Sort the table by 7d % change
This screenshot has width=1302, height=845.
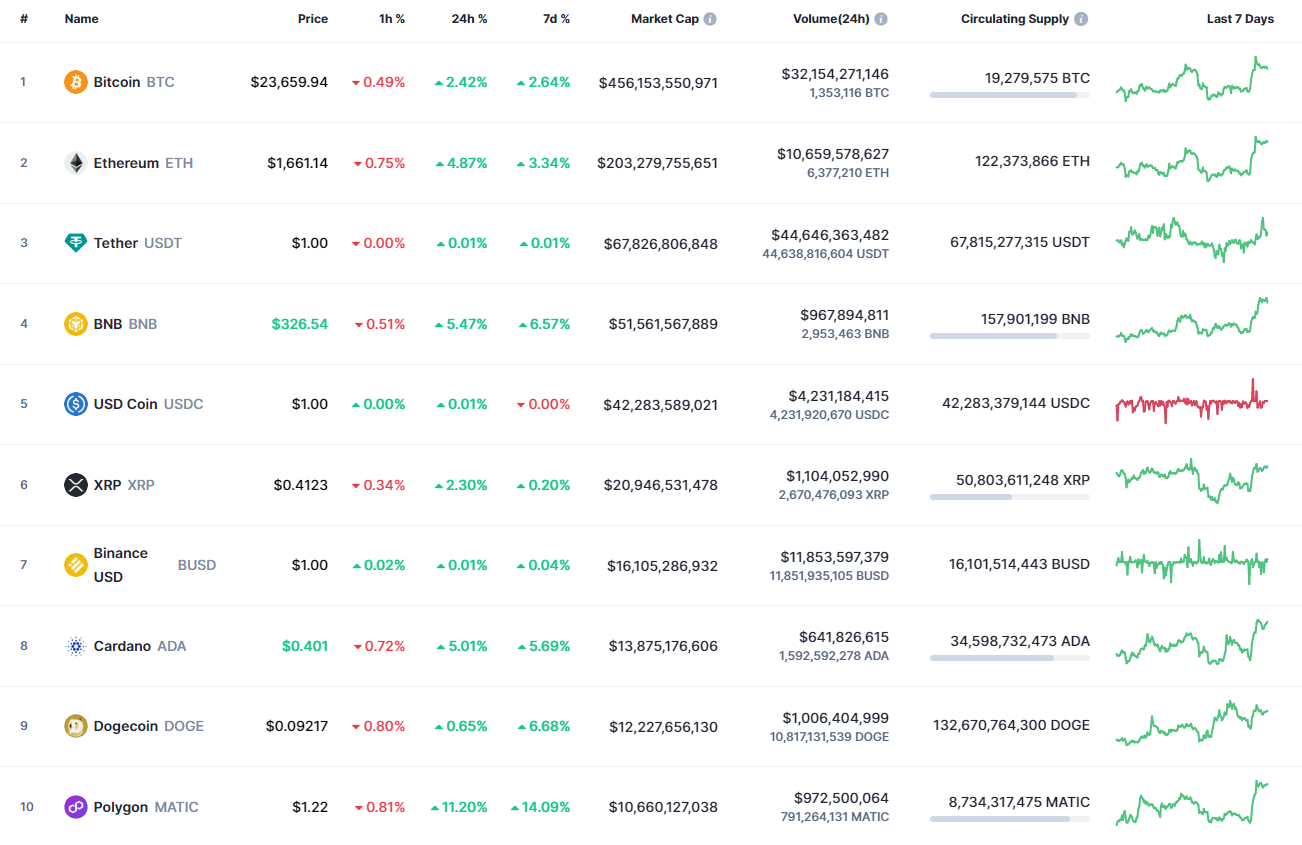[x=556, y=18]
